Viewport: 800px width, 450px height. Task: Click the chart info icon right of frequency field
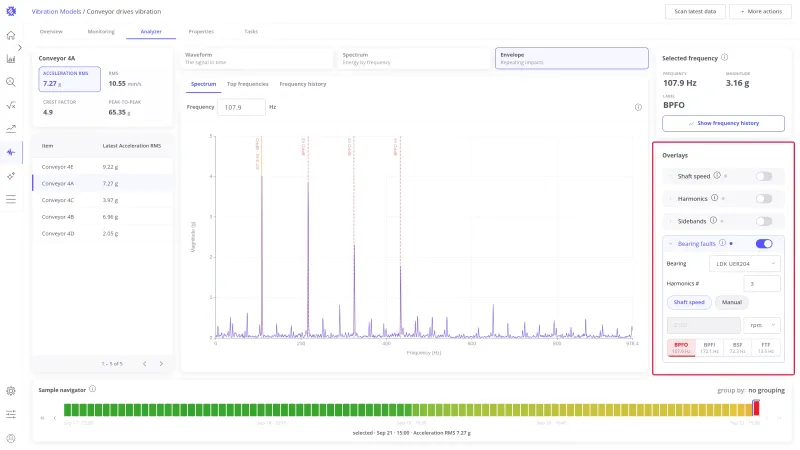point(638,107)
